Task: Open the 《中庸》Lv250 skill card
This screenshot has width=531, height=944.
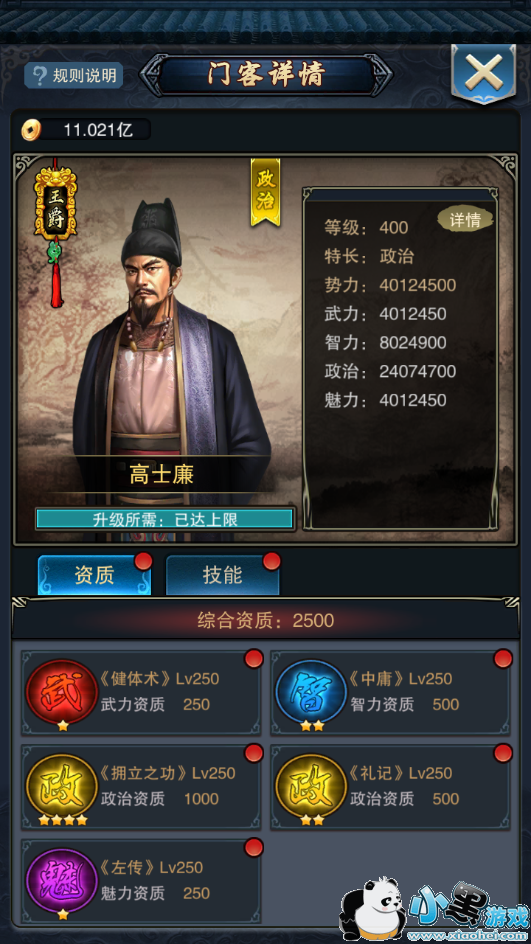Action: (x=390, y=692)
